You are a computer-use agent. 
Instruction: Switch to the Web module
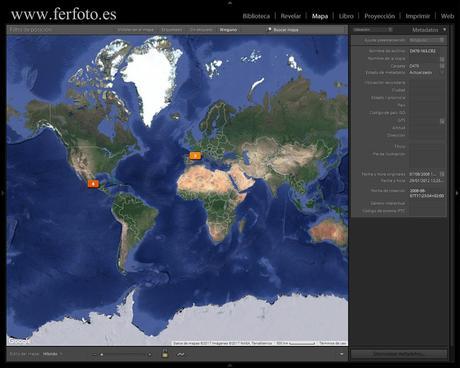(447, 16)
